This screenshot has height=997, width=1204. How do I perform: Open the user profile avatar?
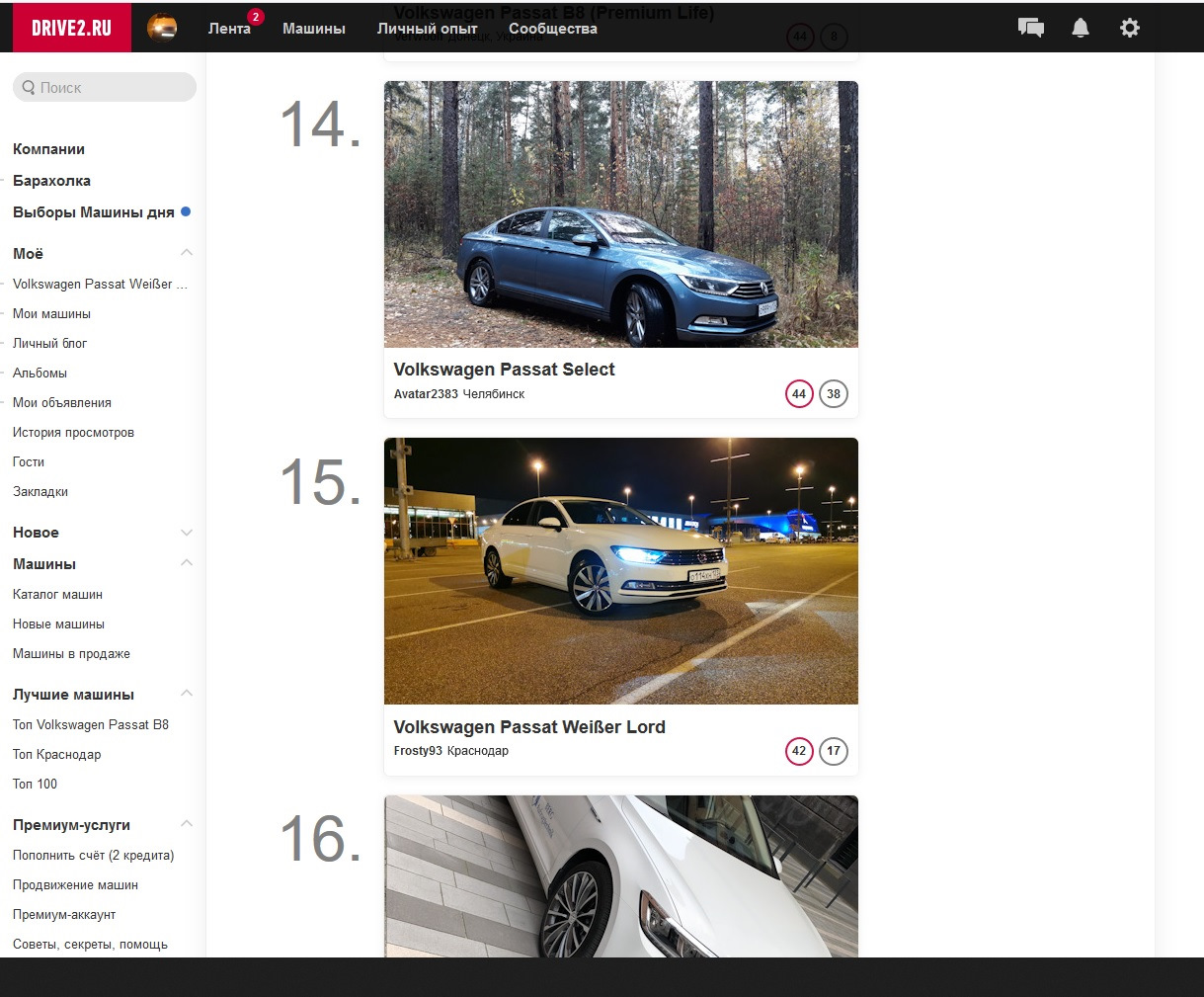pyautogui.click(x=162, y=28)
